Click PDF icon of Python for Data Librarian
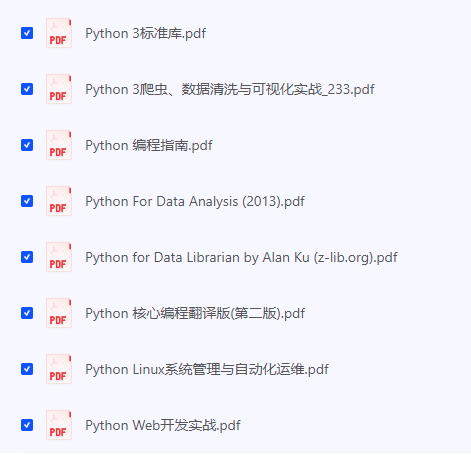The image size is (471, 455). click(x=59, y=257)
